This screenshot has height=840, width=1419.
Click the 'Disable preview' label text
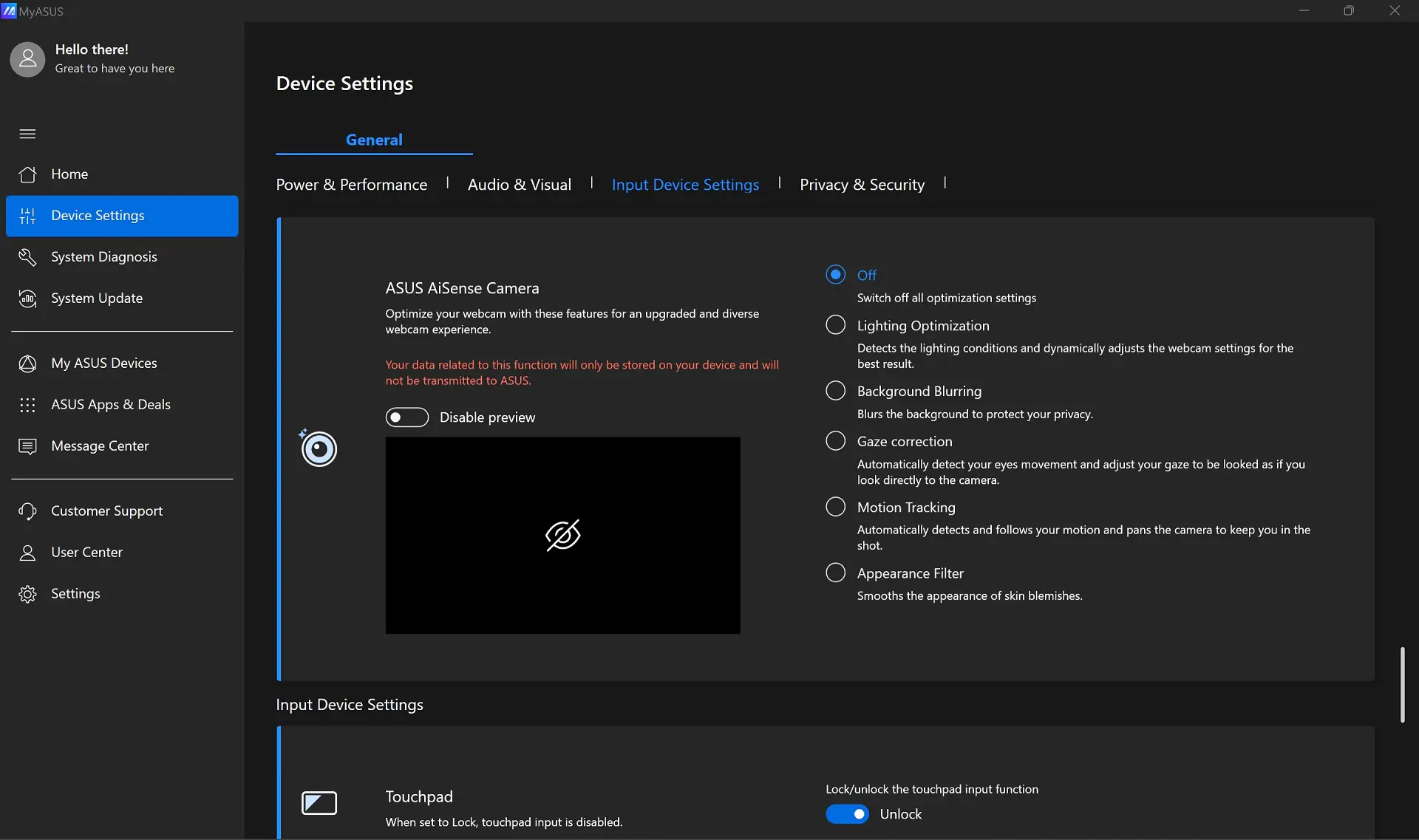coord(487,417)
